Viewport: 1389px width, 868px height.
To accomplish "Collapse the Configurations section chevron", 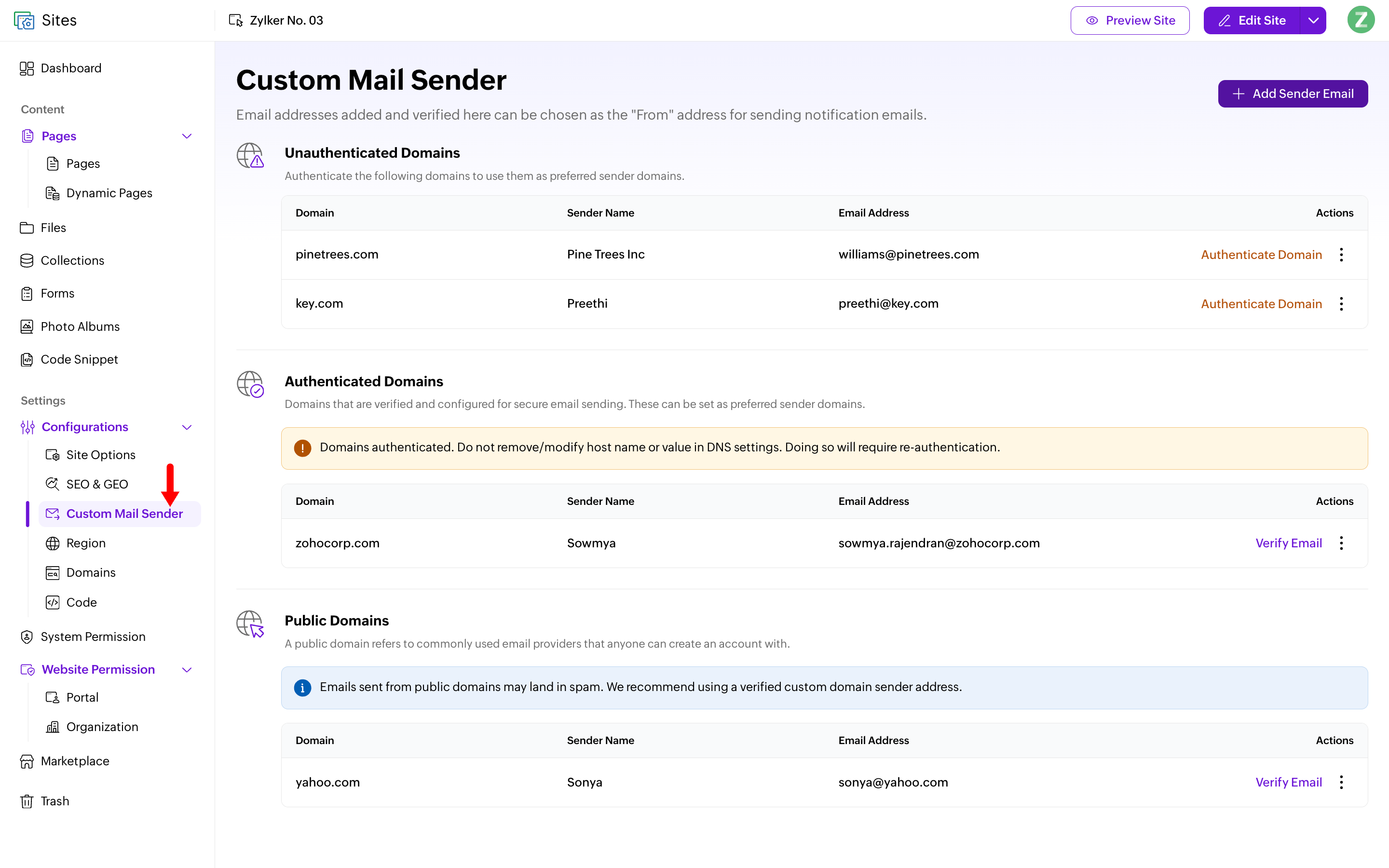I will [x=187, y=427].
